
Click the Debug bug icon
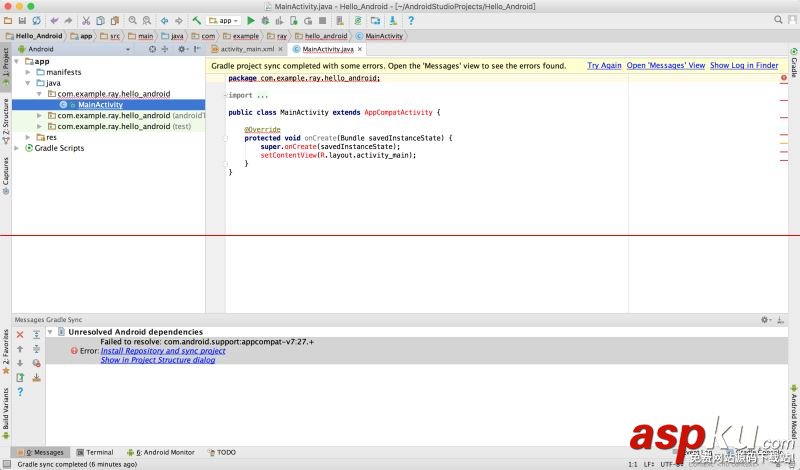[x=265, y=20]
